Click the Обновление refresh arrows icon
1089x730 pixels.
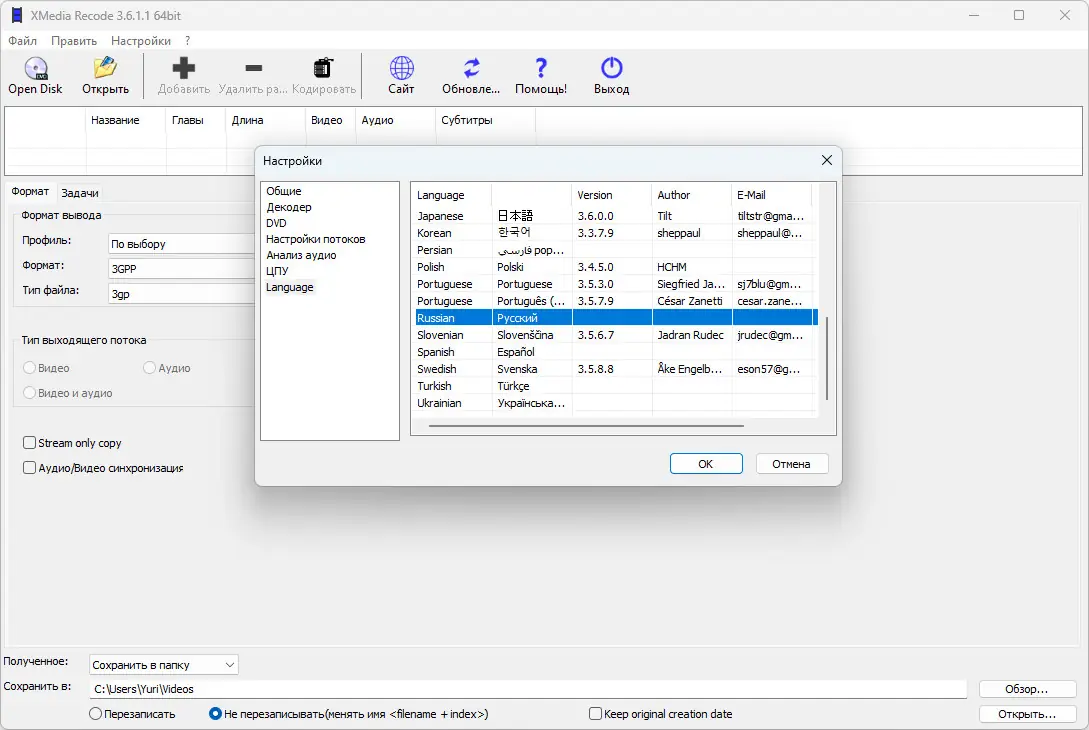click(472, 68)
